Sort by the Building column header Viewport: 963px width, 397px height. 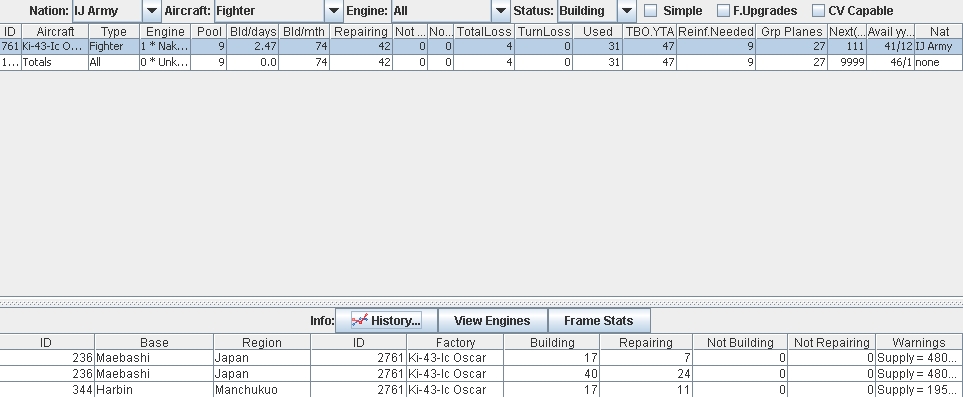click(x=552, y=342)
